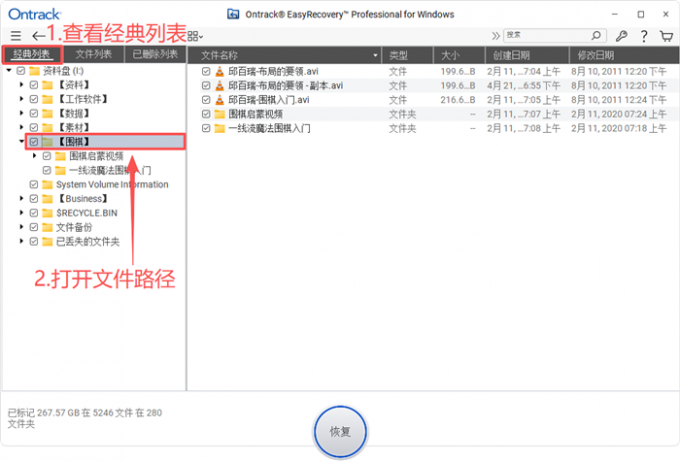Open the help question mark
Image resolution: width=680 pixels, height=461 pixels.
coord(644,36)
